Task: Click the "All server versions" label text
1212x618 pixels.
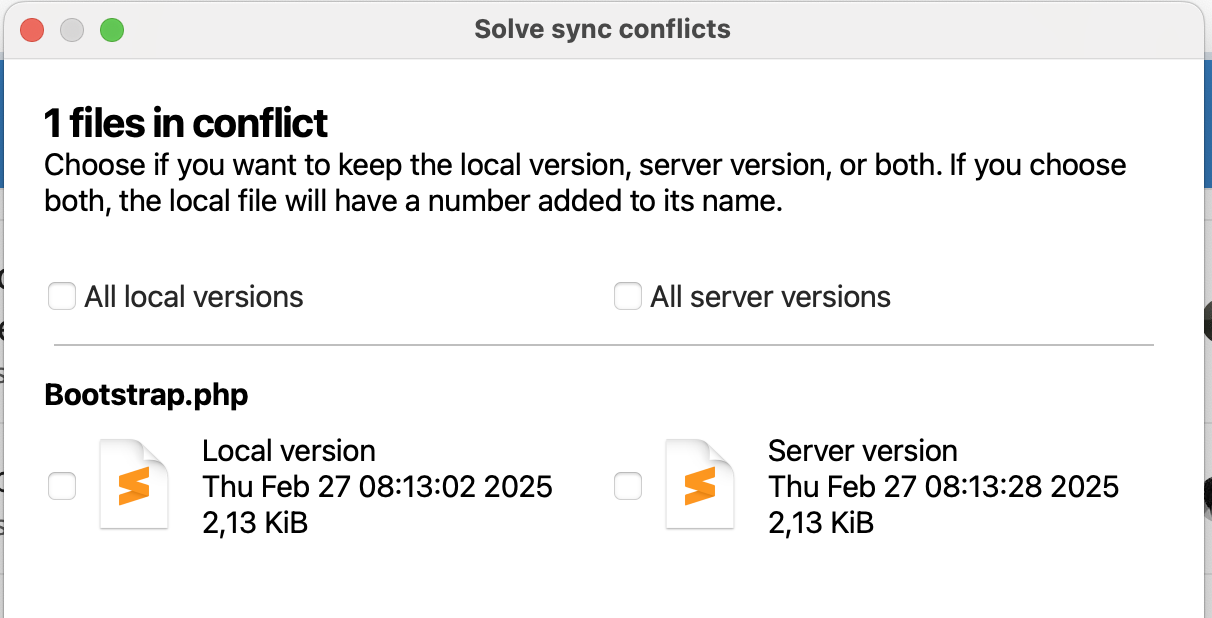Action: click(770, 297)
